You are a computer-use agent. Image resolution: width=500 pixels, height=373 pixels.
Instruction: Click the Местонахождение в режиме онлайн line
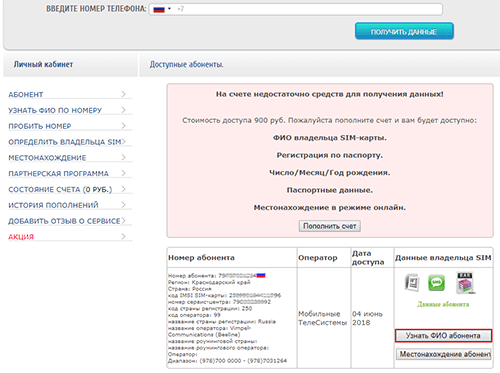tap(330, 208)
